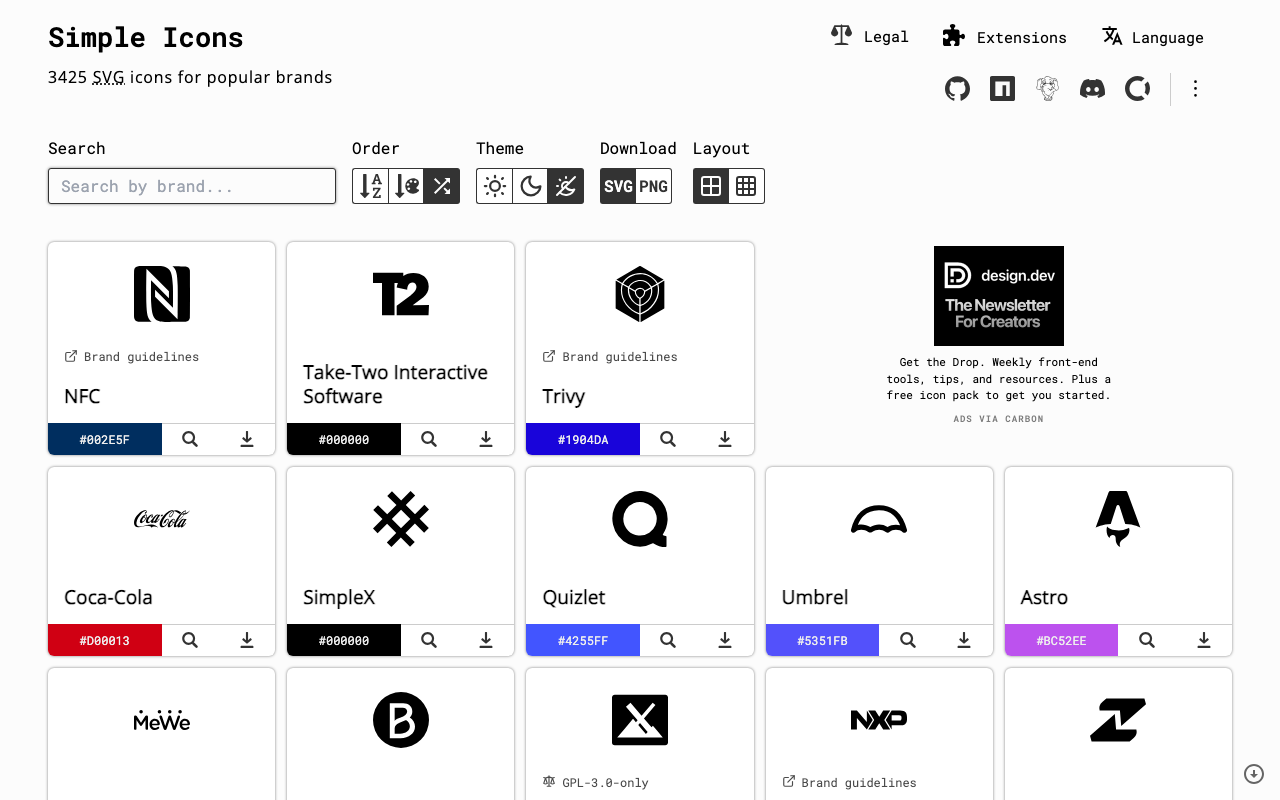Image resolution: width=1280 pixels, height=800 pixels.
Task: Download the Umbrel icon
Action: pos(965,640)
